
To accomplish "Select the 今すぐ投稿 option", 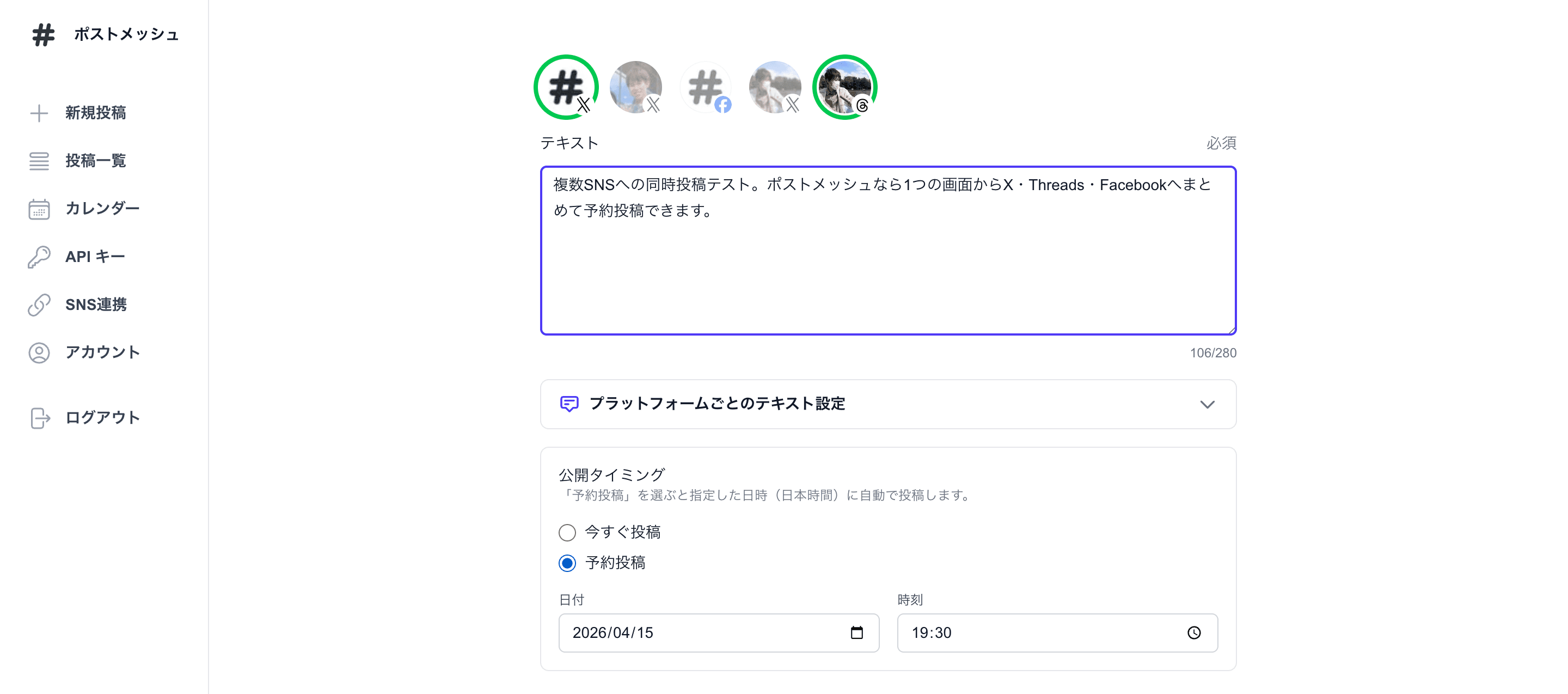I will tap(567, 532).
